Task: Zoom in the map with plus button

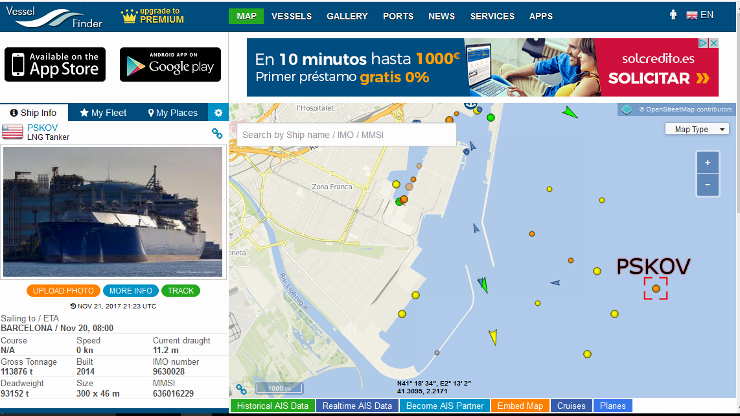Action: (x=707, y=163)
